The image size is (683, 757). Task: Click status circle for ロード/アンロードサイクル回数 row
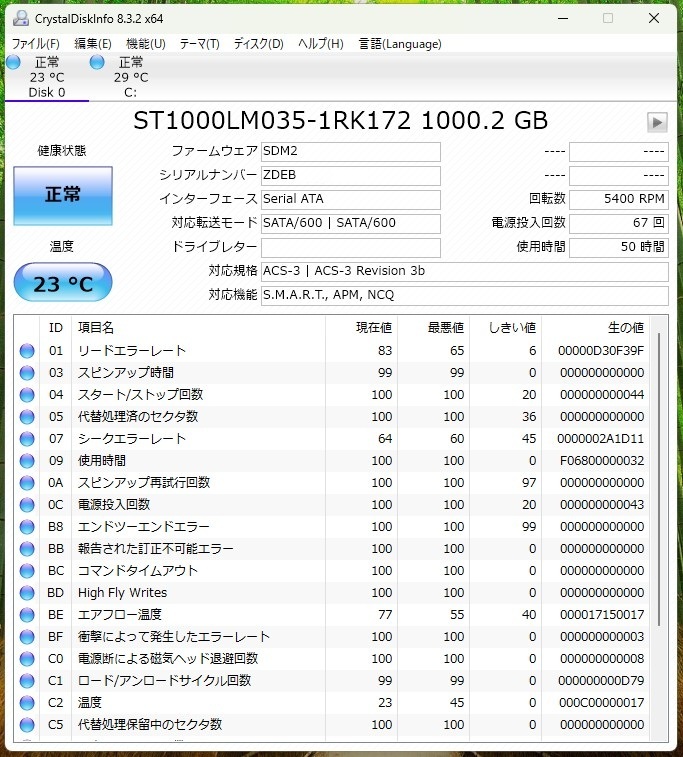pyautogui.click(x=27, y=681)
